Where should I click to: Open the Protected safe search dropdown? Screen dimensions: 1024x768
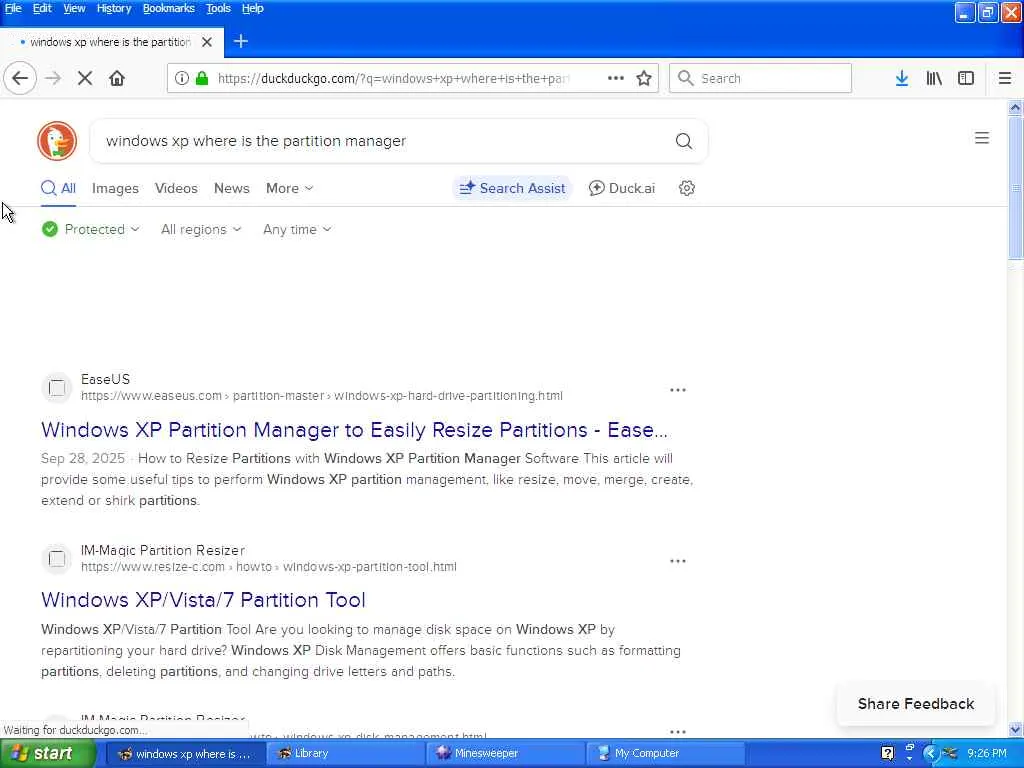click(x=90, y=229)
